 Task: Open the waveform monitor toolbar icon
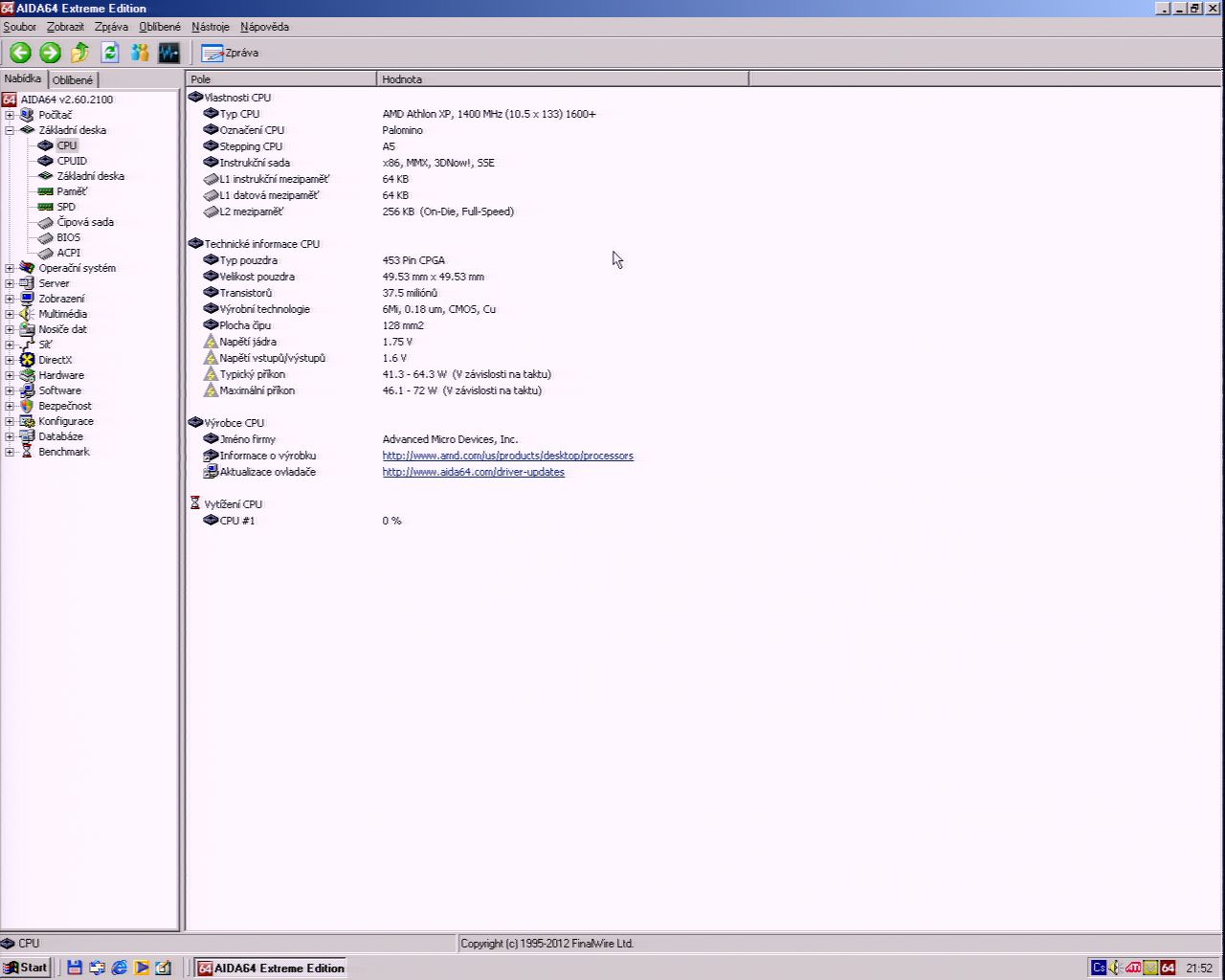coord(169,53)
